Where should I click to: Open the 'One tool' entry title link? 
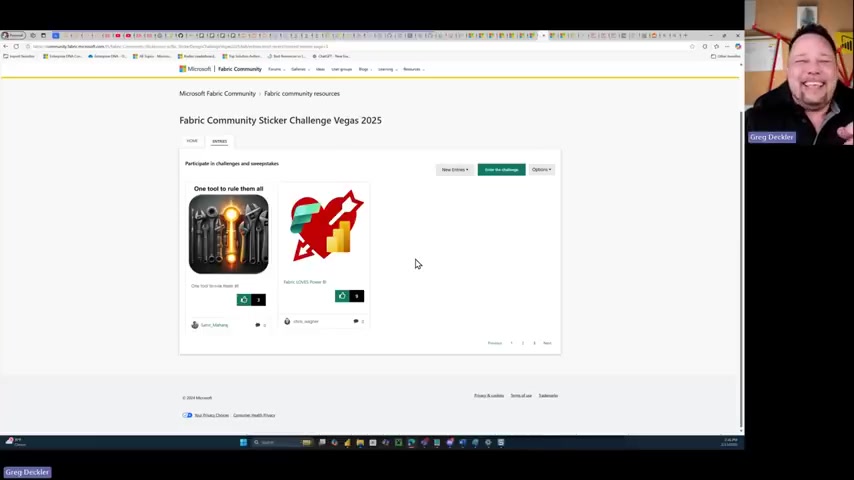(215, 286)
